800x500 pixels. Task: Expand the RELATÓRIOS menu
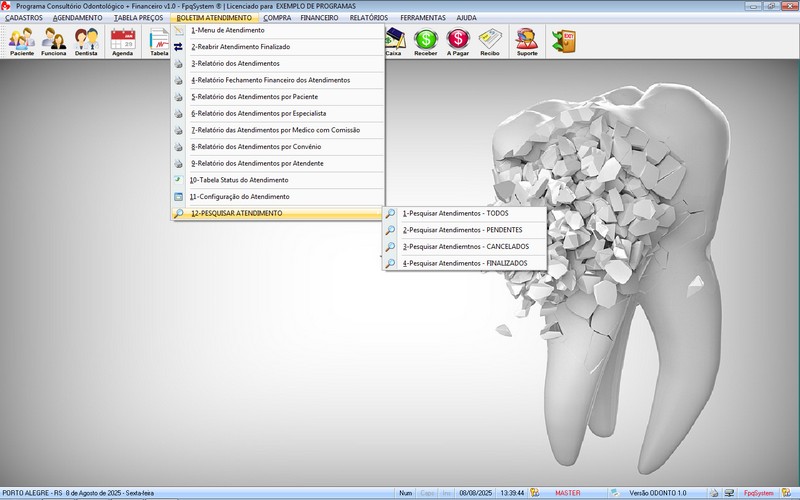tap(369, 18)
